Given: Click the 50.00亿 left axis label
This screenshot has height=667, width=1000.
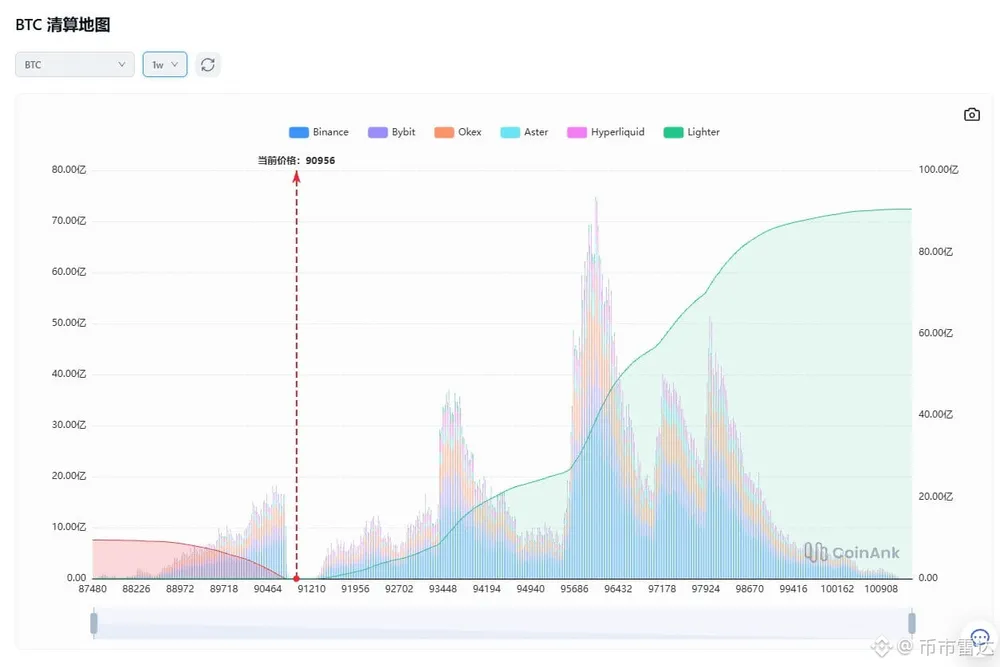Looking at the screenshot, I should 69,323.
